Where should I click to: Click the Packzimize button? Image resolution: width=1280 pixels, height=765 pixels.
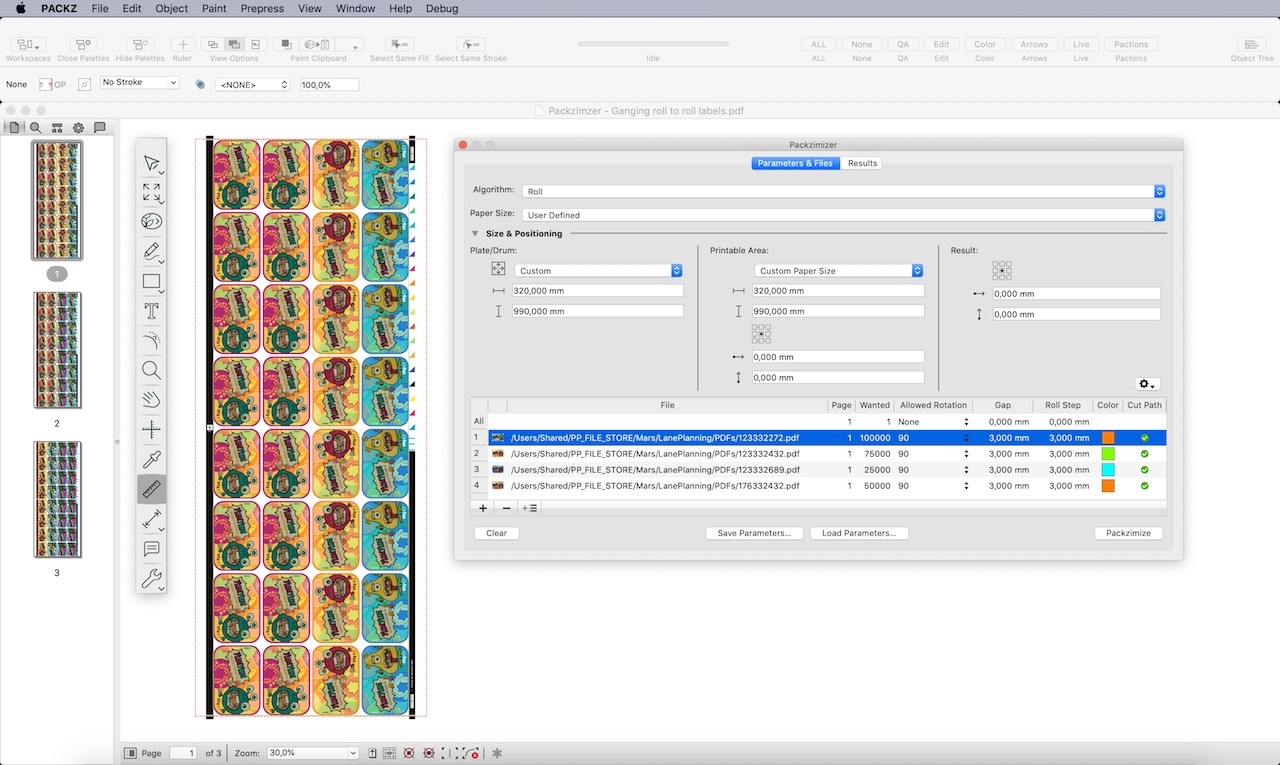click(x=1128, y=533)
